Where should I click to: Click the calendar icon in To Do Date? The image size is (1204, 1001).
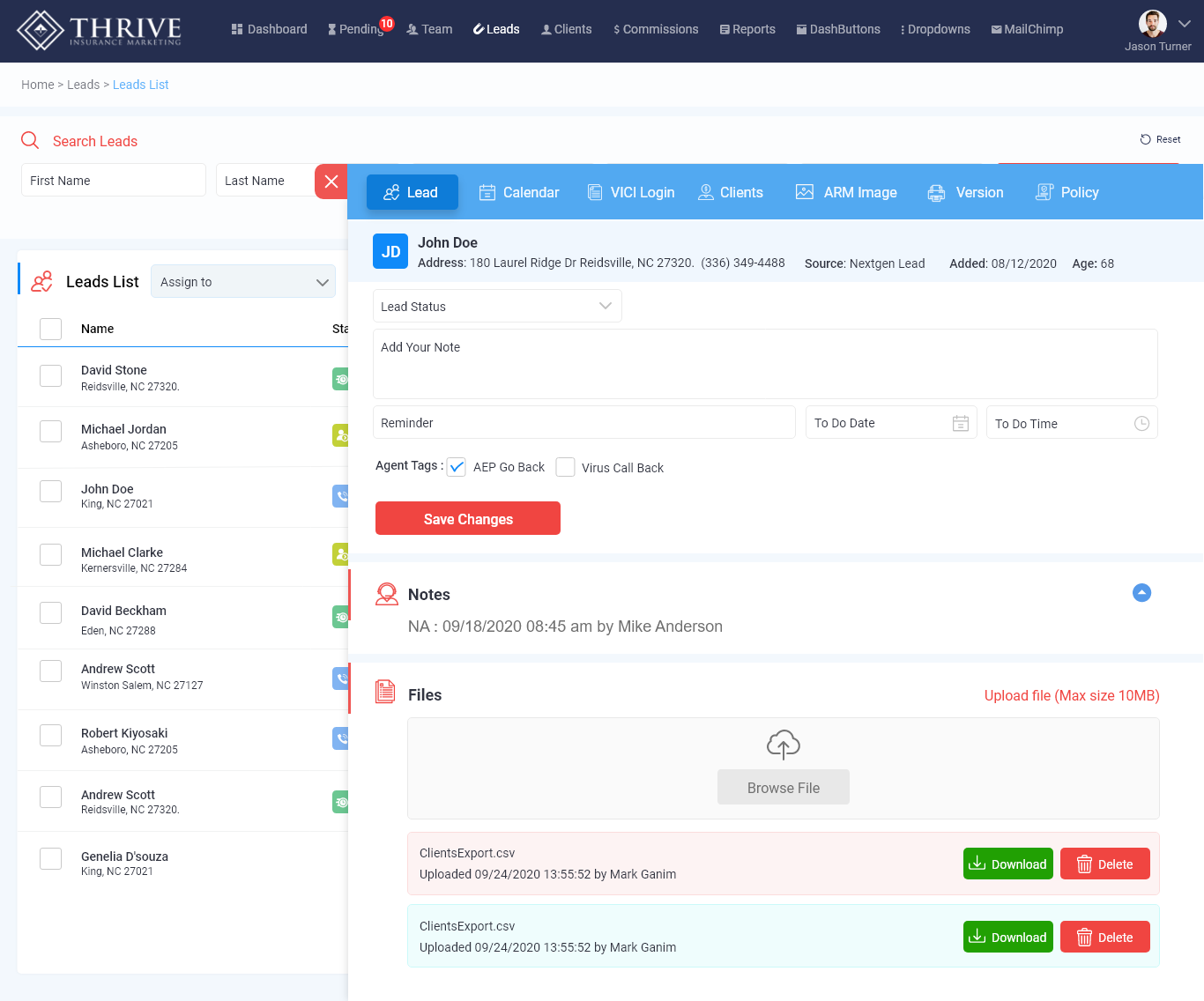tap(961, 424)
